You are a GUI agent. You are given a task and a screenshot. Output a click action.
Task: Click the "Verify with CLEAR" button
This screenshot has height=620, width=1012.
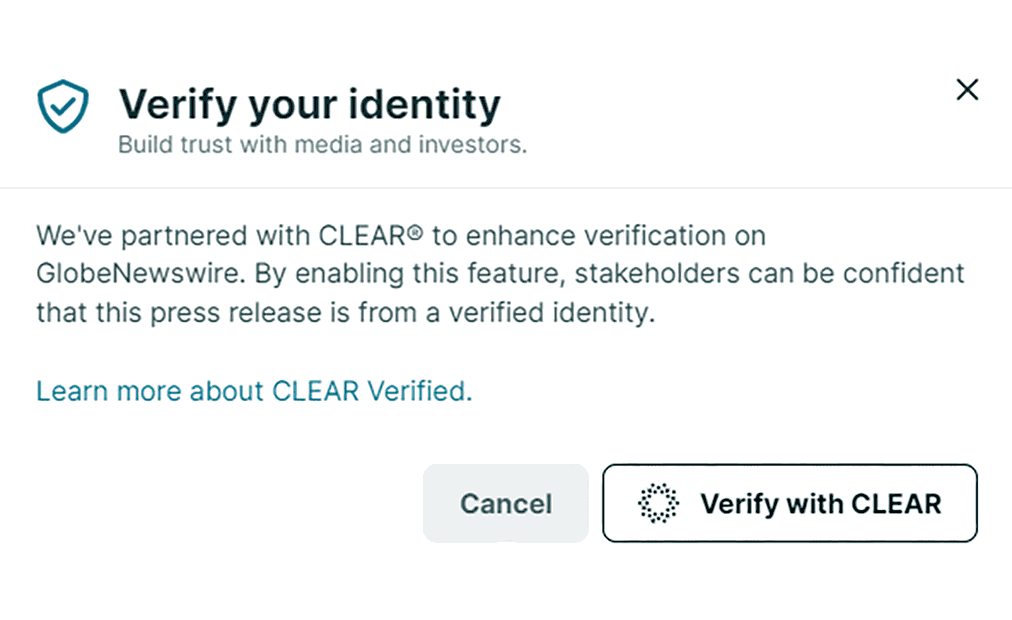pyautogui.click(x=789, y=503)
